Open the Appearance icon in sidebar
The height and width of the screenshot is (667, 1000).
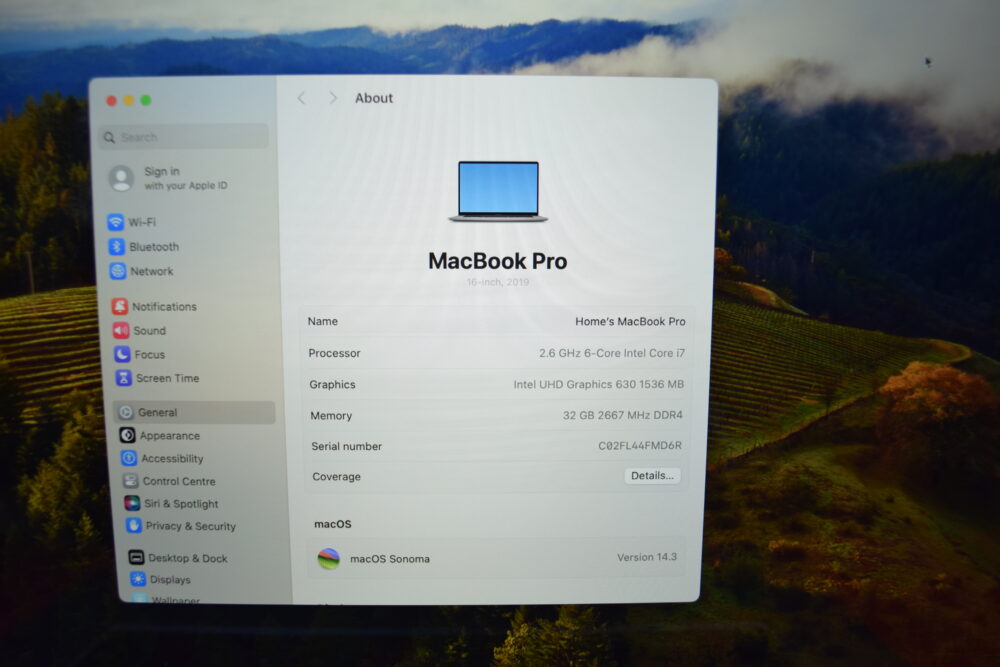(x=128, y=435)
